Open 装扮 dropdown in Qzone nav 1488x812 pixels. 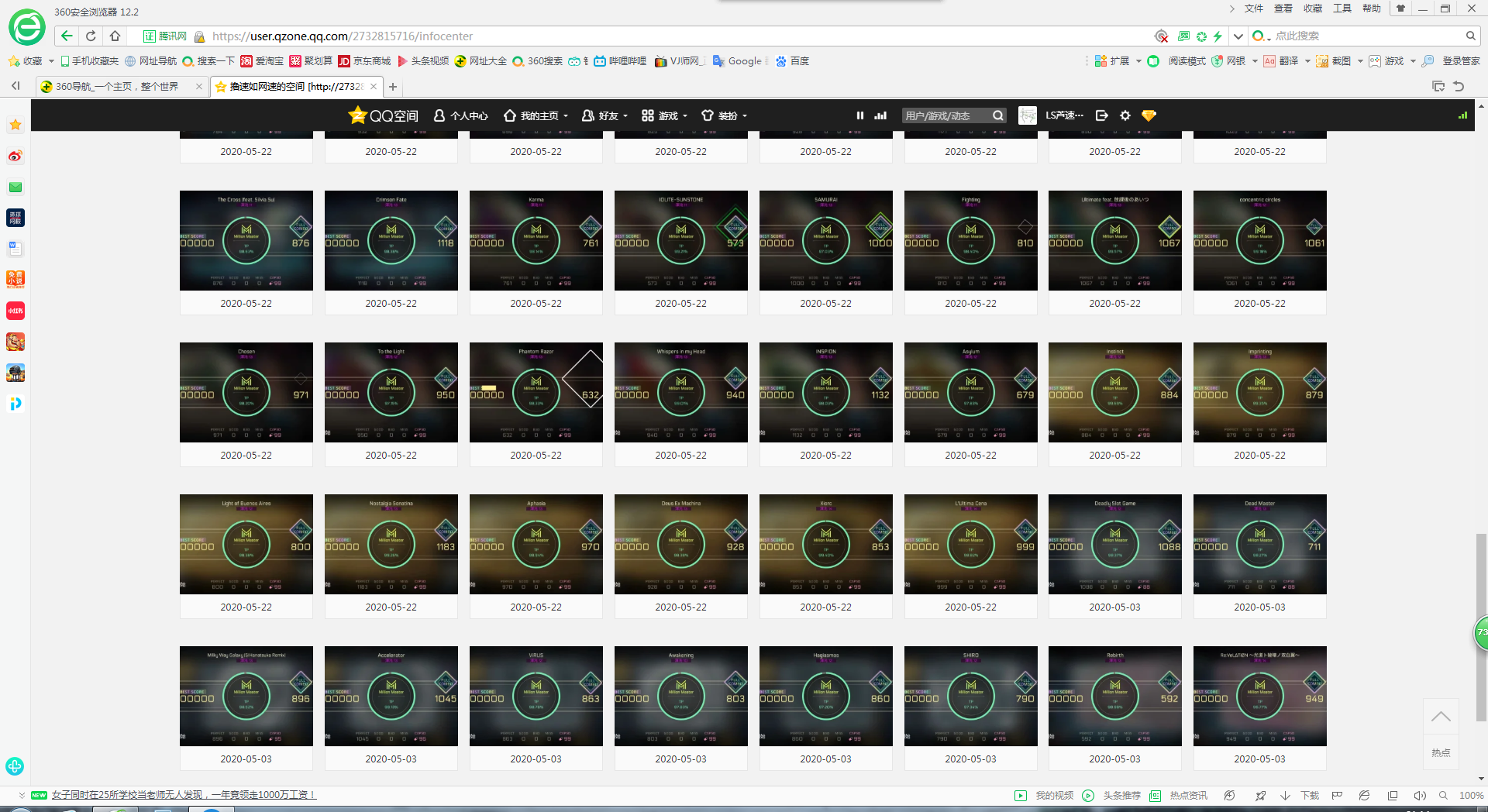click(724, 115)
